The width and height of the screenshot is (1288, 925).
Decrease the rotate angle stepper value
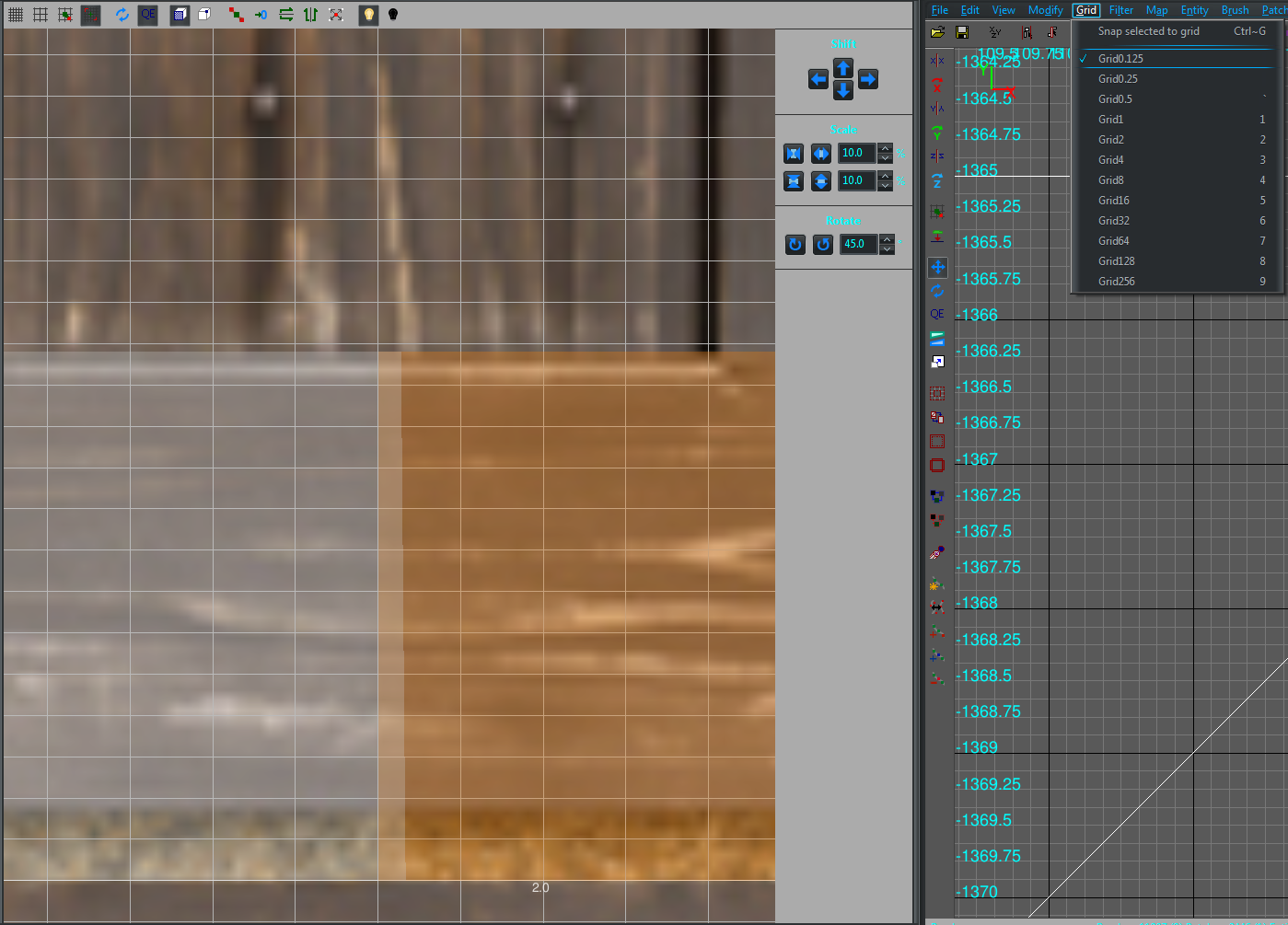(887, 249)
